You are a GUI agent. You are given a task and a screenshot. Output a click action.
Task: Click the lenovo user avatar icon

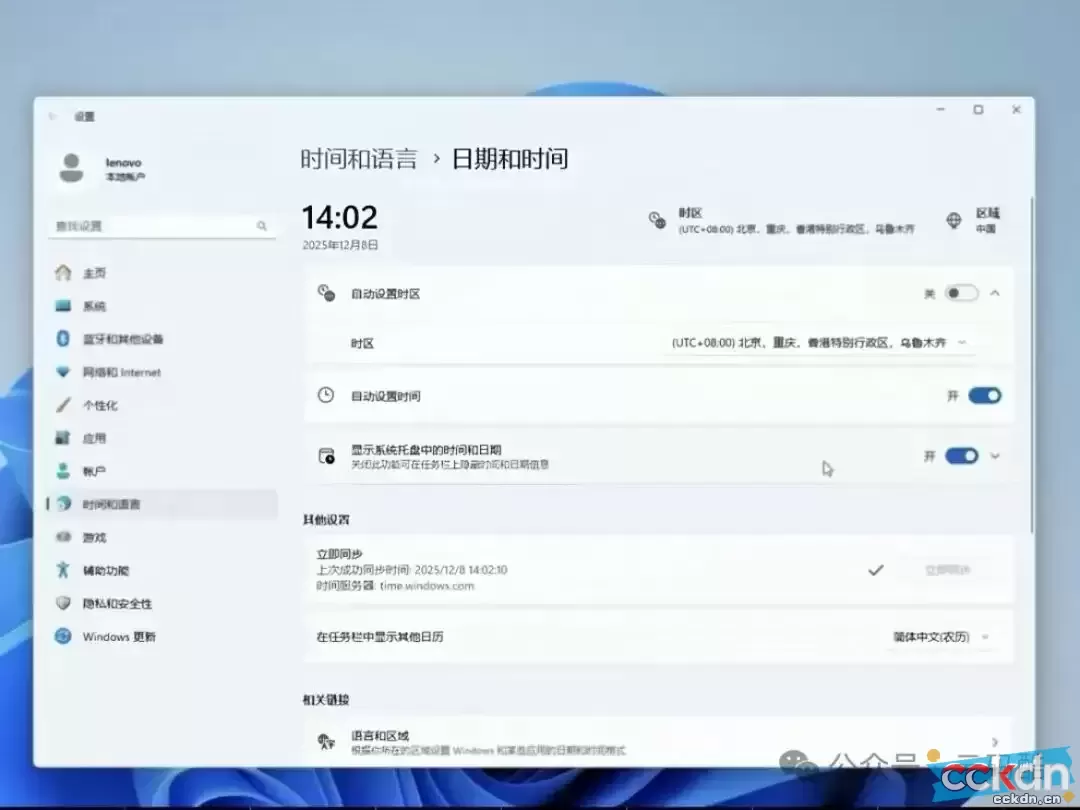tap(71, 168)
